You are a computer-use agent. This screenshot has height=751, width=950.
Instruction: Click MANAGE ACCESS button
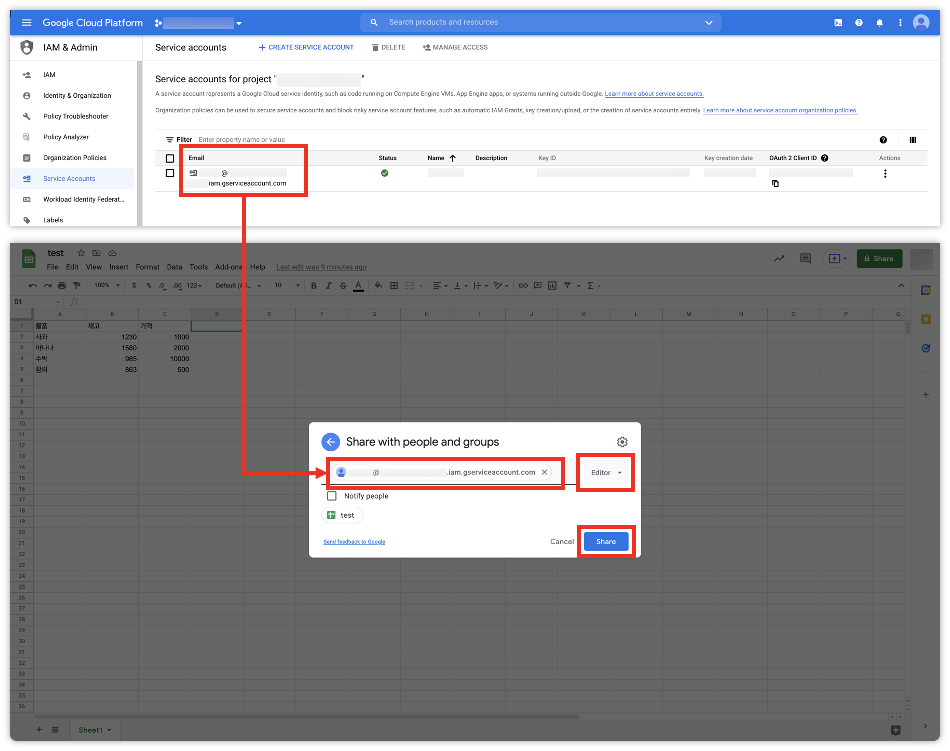click(x=455, y=47)
